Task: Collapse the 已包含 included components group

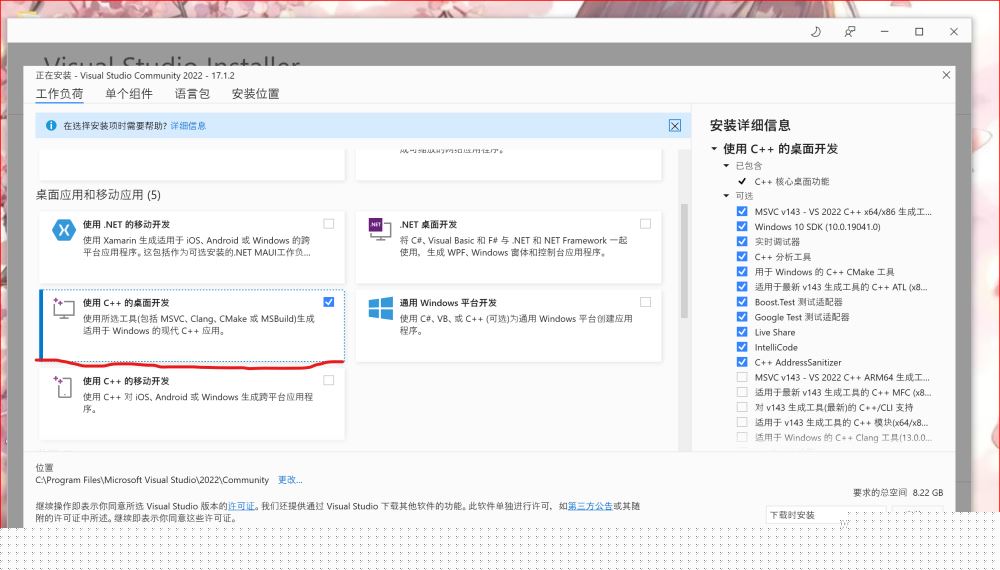Action: (x=727, y=166)
